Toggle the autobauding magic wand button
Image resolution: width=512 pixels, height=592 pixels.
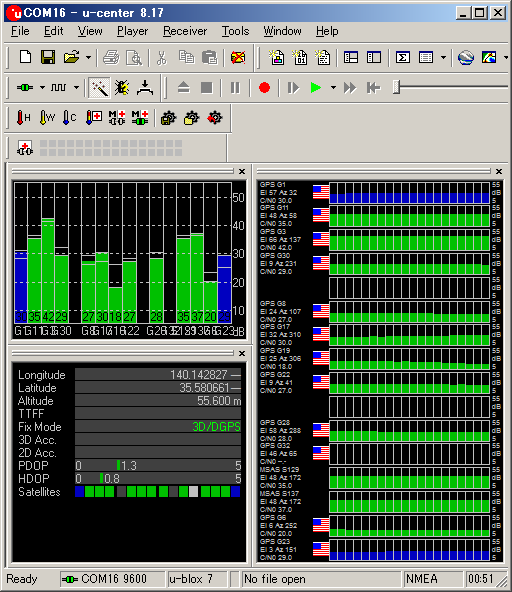pos(99,88)
